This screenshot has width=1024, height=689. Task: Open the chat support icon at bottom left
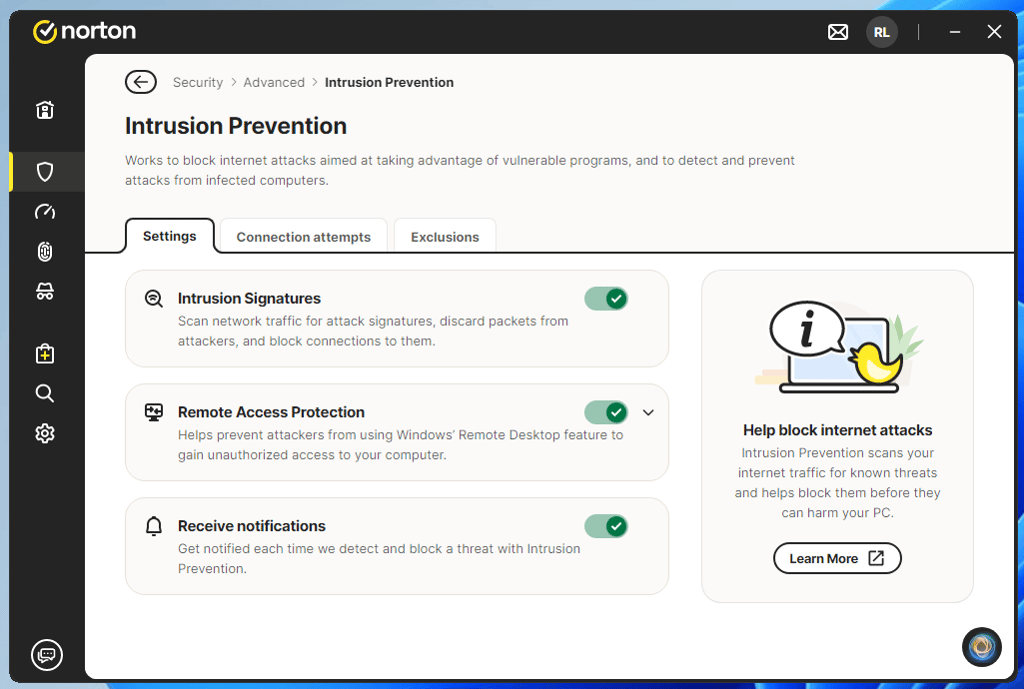click(x=47, y=654)
